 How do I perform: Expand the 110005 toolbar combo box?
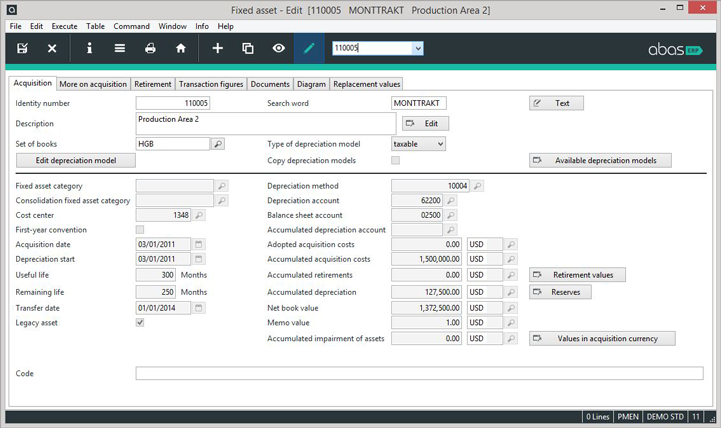point(418,48)
